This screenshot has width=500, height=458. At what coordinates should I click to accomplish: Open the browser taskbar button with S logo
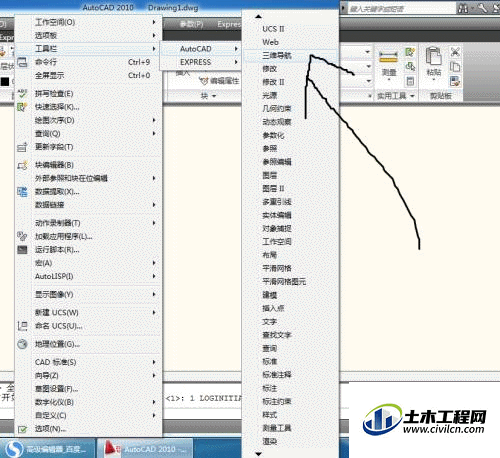(x=47, y=449)
